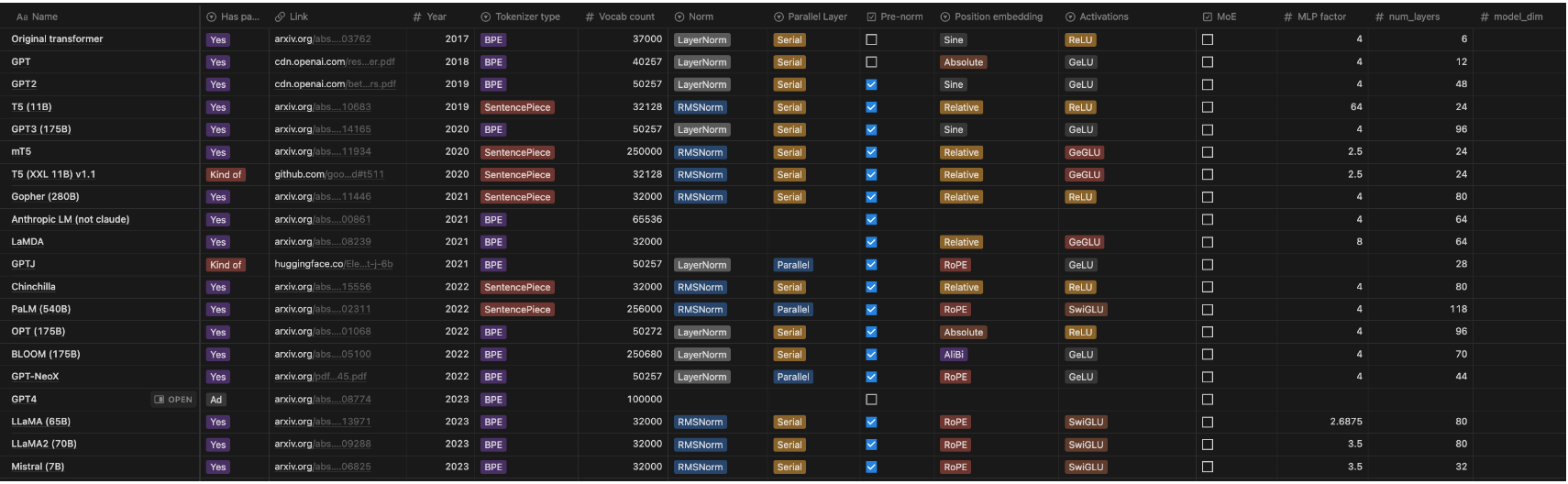The image size is (1568, 484).
Task: Change Kind of tag in GPTJ row
Action: click(x=226, y=265)
